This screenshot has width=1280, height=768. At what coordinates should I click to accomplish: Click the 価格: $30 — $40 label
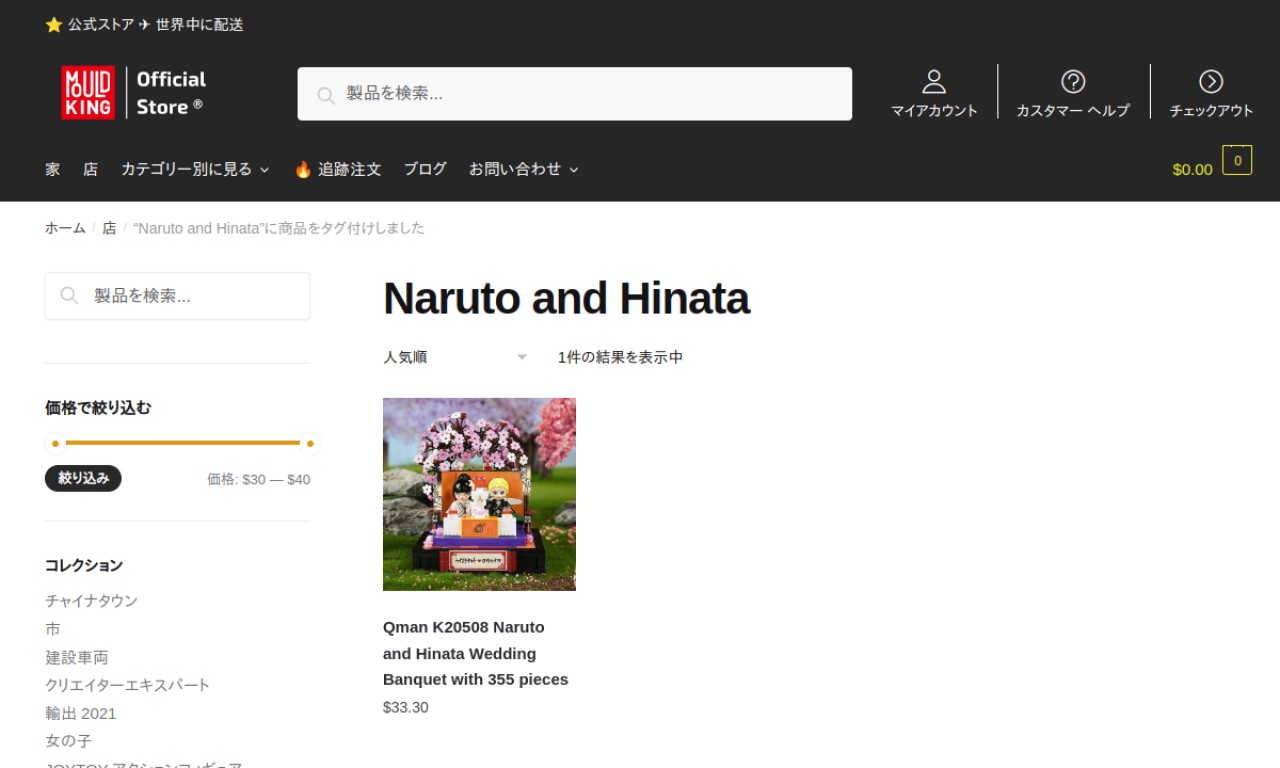(258, 479)
